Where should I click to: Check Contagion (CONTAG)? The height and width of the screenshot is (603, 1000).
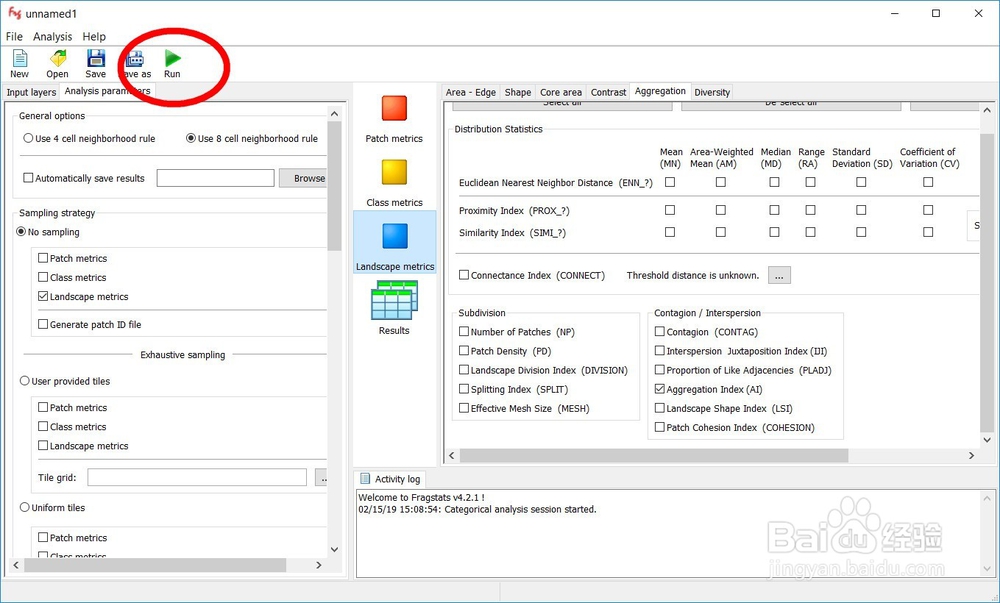[660, 331]
